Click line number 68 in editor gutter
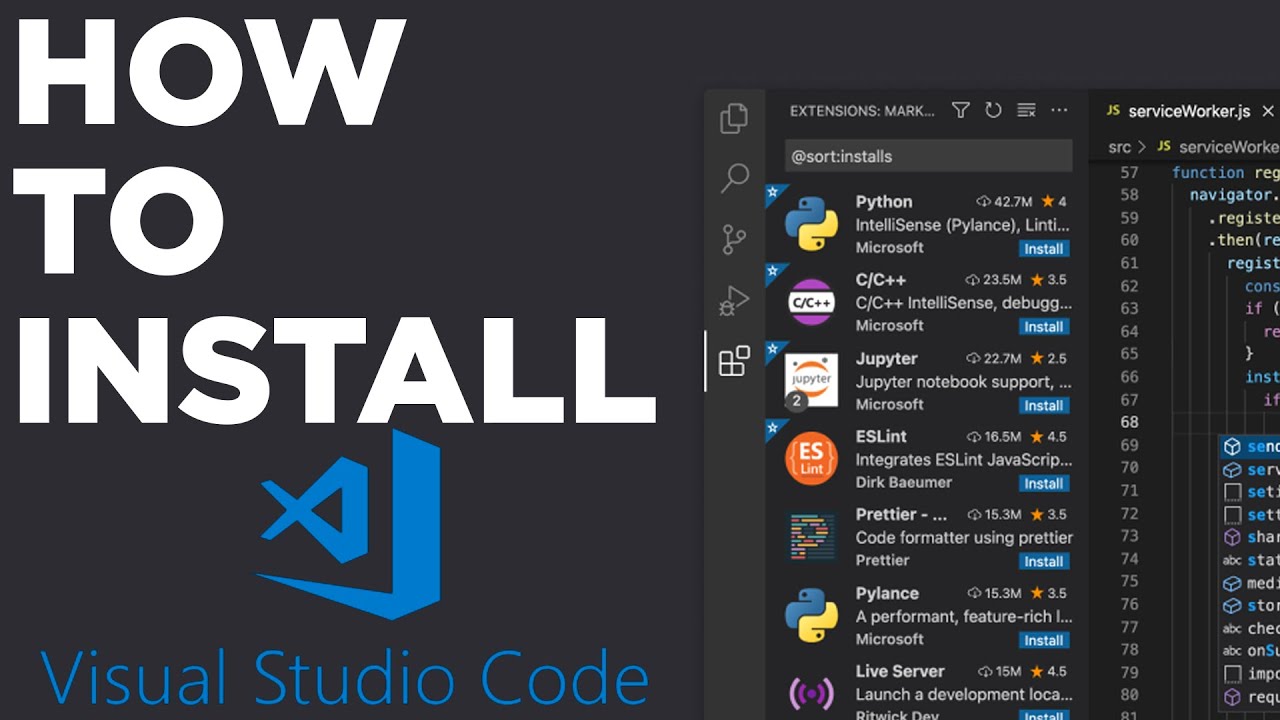The height and width of the screenshot is (720, 1280). pos(1128,422)
